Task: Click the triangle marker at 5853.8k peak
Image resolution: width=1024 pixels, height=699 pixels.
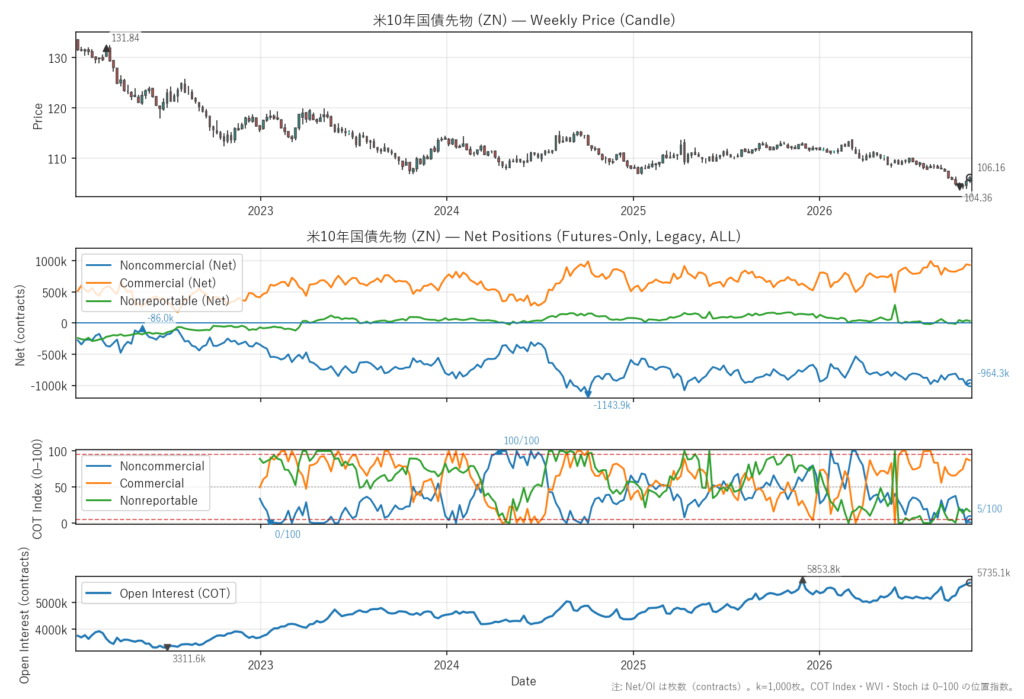Action: (x=802, y=581)
